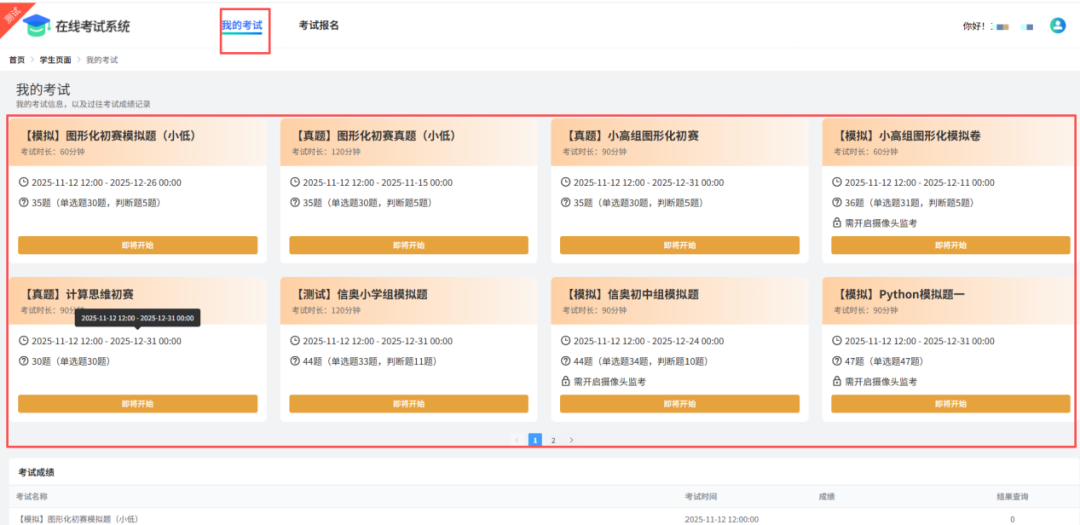Click clock icon on 图形化初赛模拟题 card
This screenshot has height=525, width=1080.
pyautogui.click(x=24, y=183)
